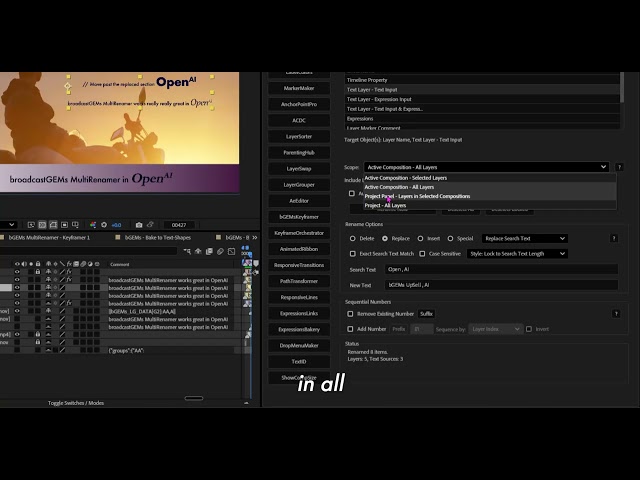Enable the motion blur timeline icon
This screenshot has height=480, width=640.
pyautogui.click(x=220, y=251)
